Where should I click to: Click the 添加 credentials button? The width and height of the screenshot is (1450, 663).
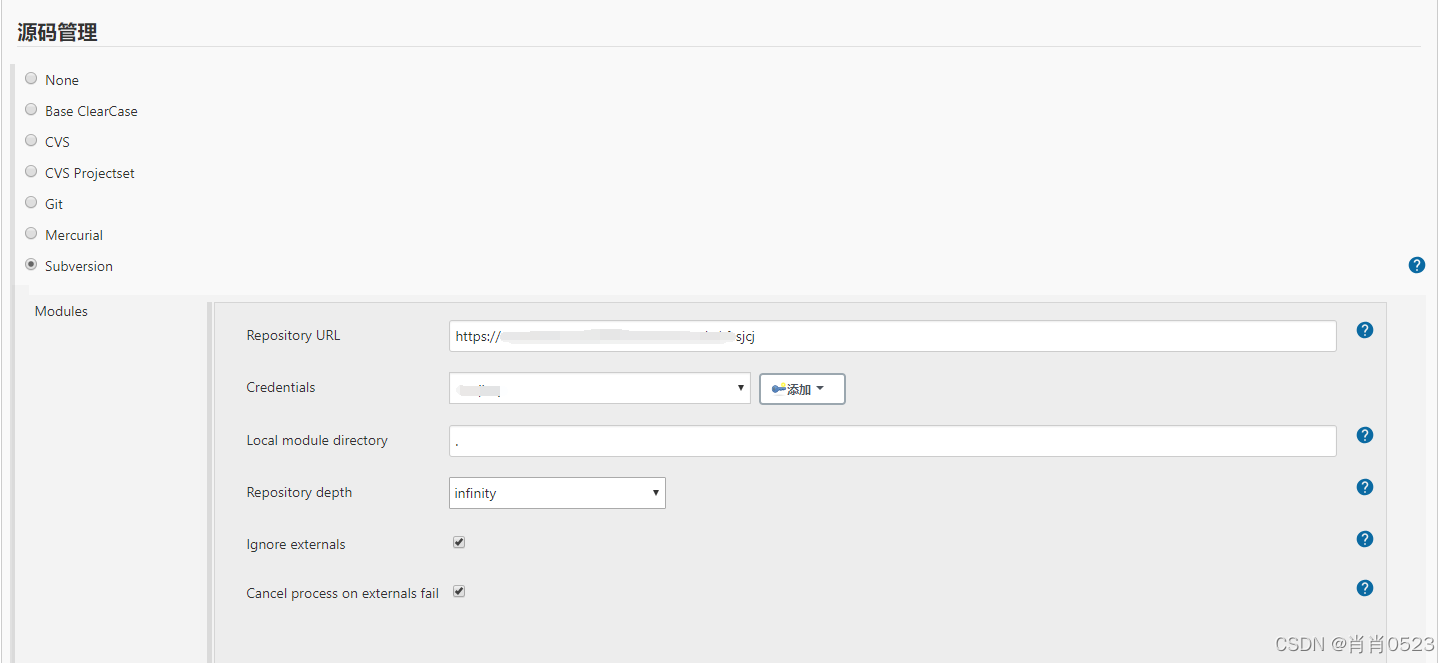point(802,389)
